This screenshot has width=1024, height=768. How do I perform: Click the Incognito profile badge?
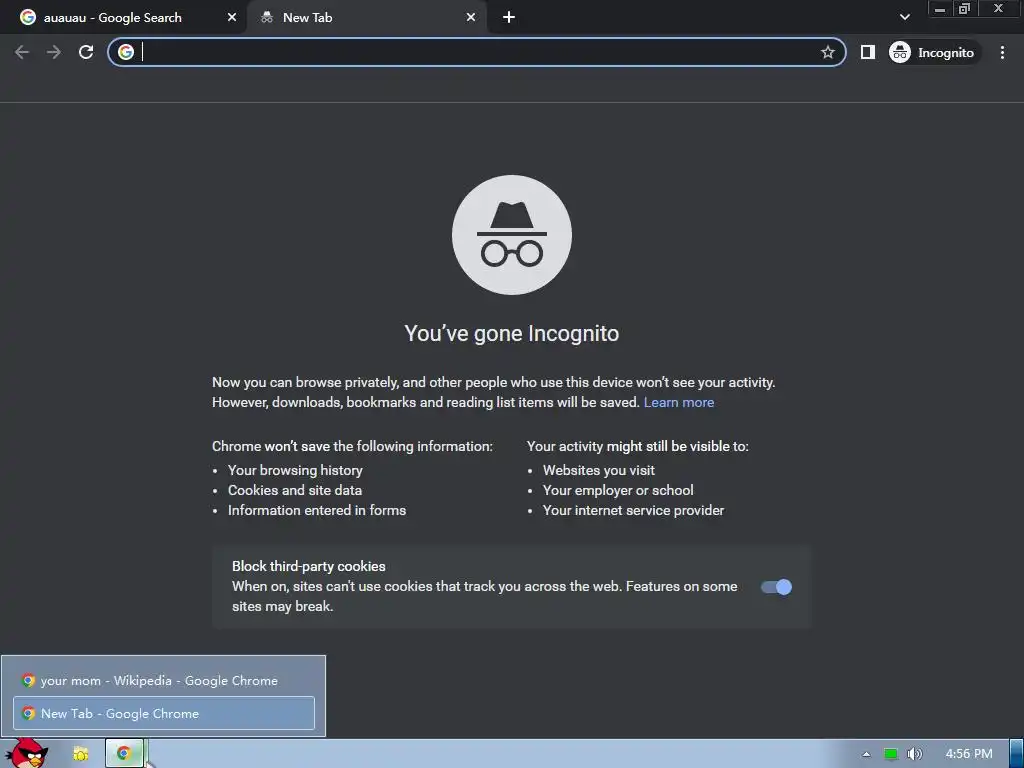[934, 52]
